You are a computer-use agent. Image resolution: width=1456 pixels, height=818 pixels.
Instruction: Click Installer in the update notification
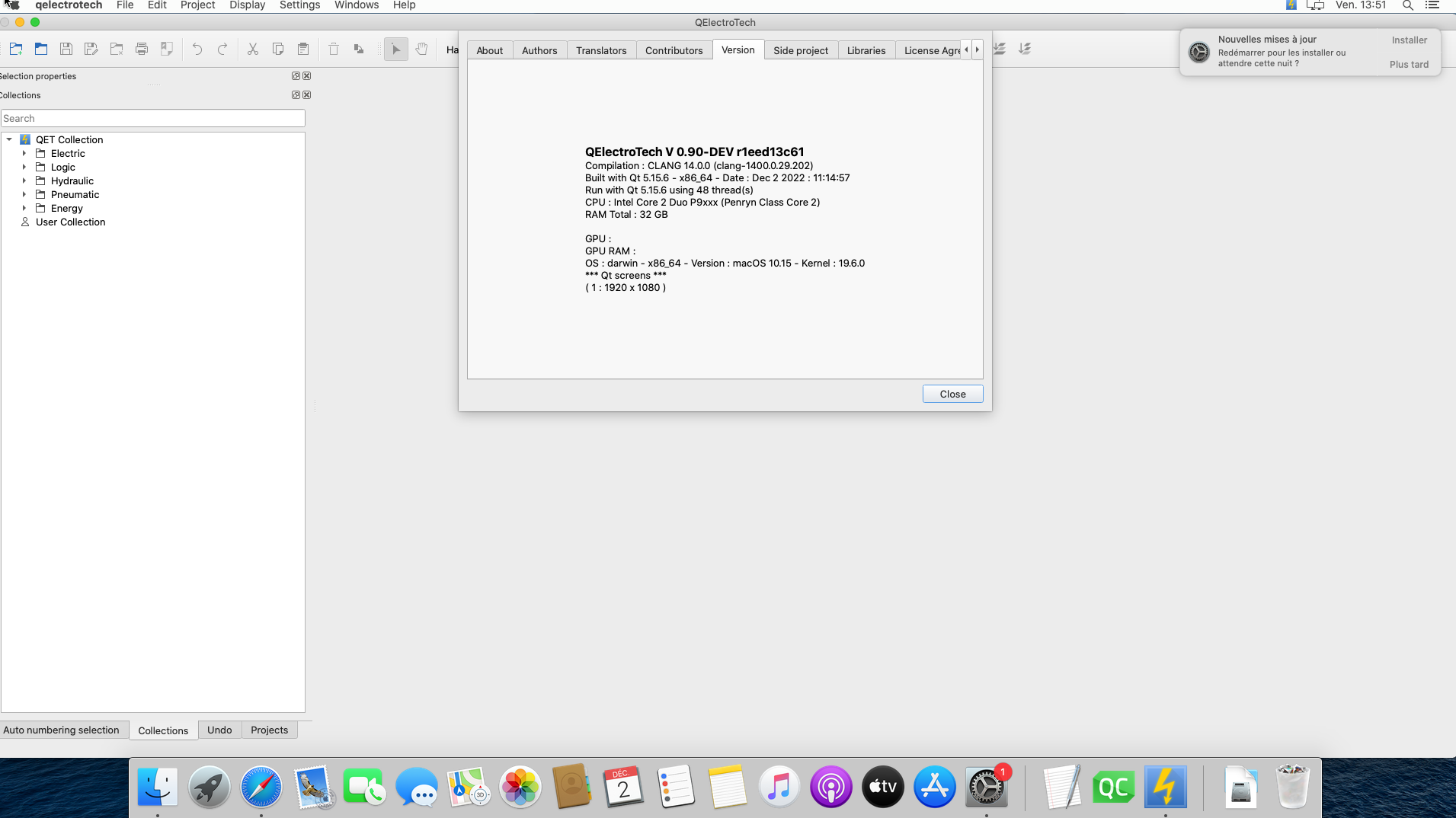pos(1409,40)
